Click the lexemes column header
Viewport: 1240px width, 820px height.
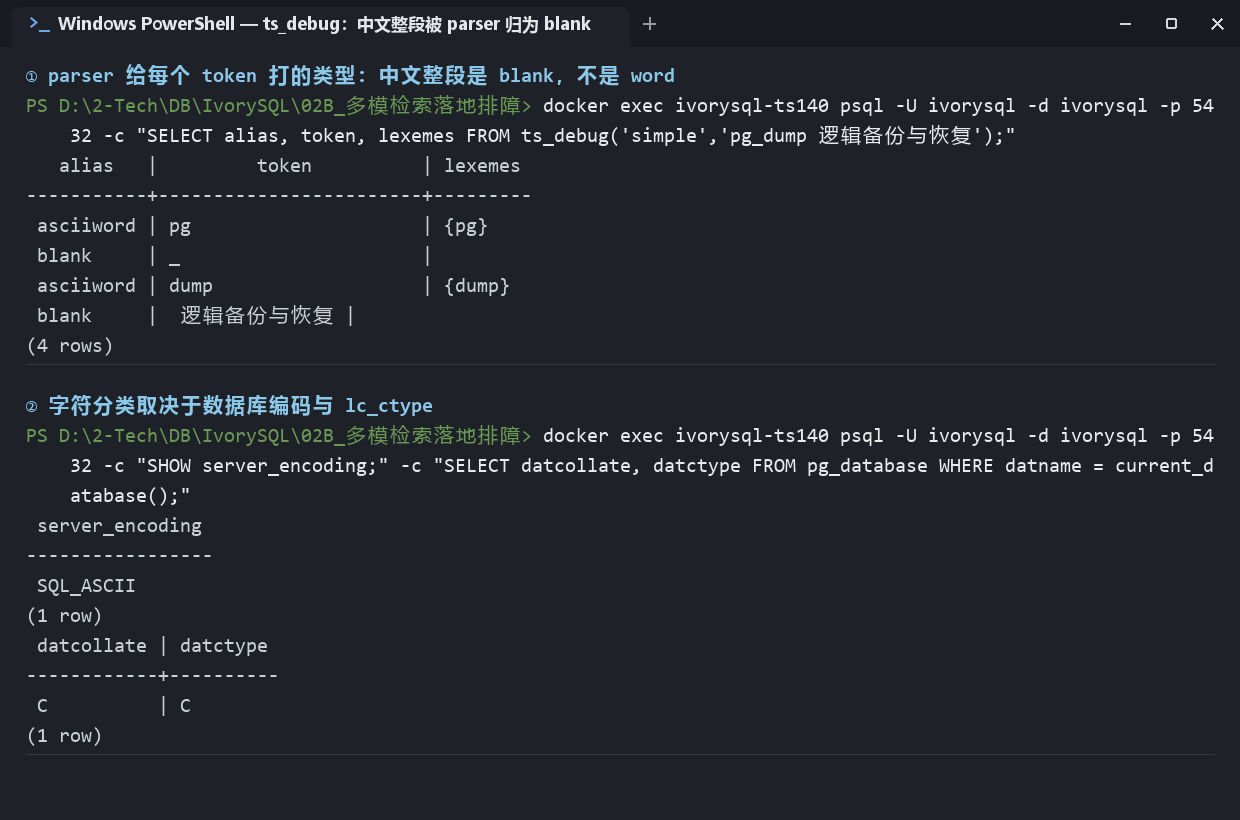482,166
